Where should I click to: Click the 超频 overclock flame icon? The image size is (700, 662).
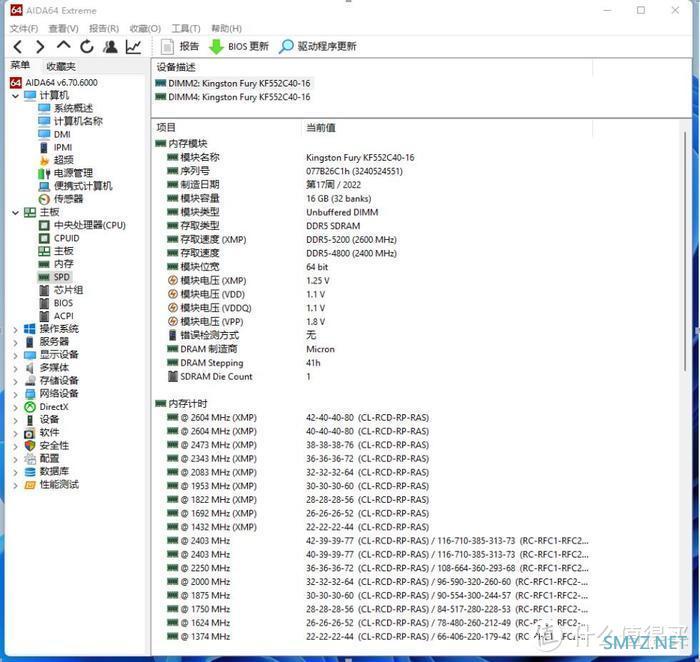(44, 160)
